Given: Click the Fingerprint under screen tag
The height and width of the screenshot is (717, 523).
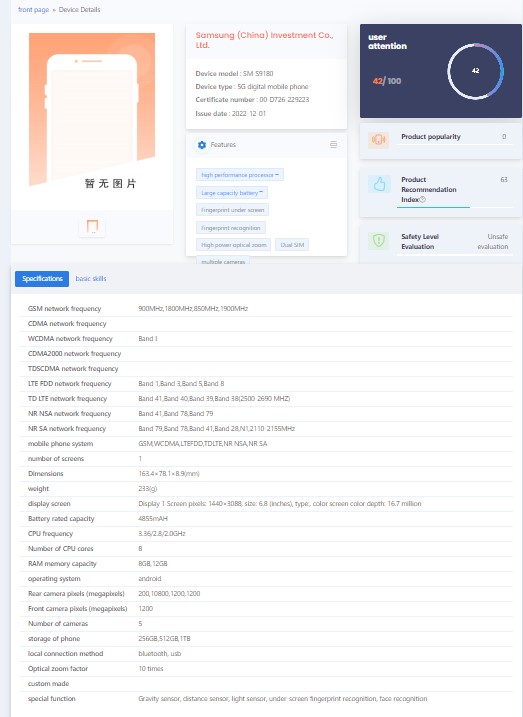Looking at the screenshot, I should click(x=233, y=210).
